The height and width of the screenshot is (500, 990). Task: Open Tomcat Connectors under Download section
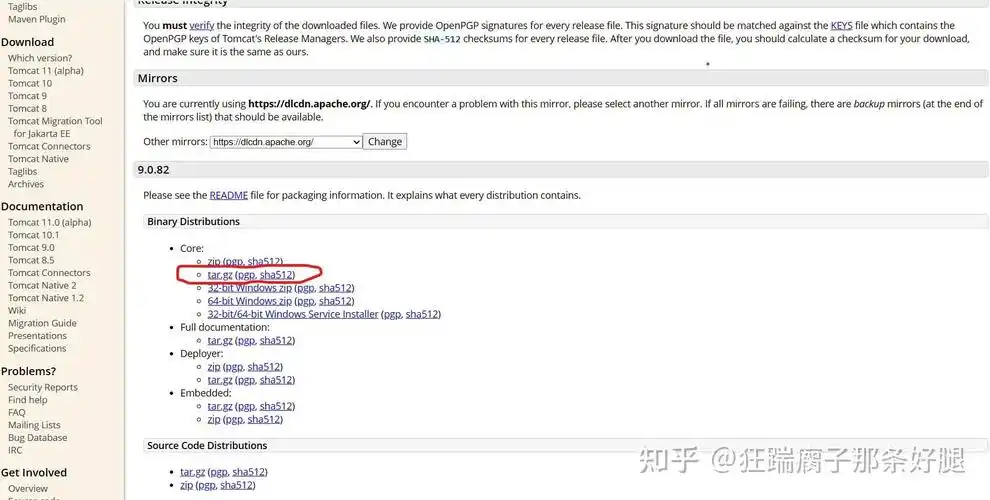(x=49, y=146)
